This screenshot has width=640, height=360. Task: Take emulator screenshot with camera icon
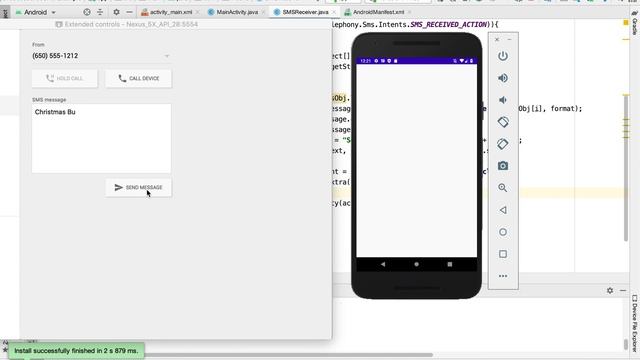coord(503,166)
